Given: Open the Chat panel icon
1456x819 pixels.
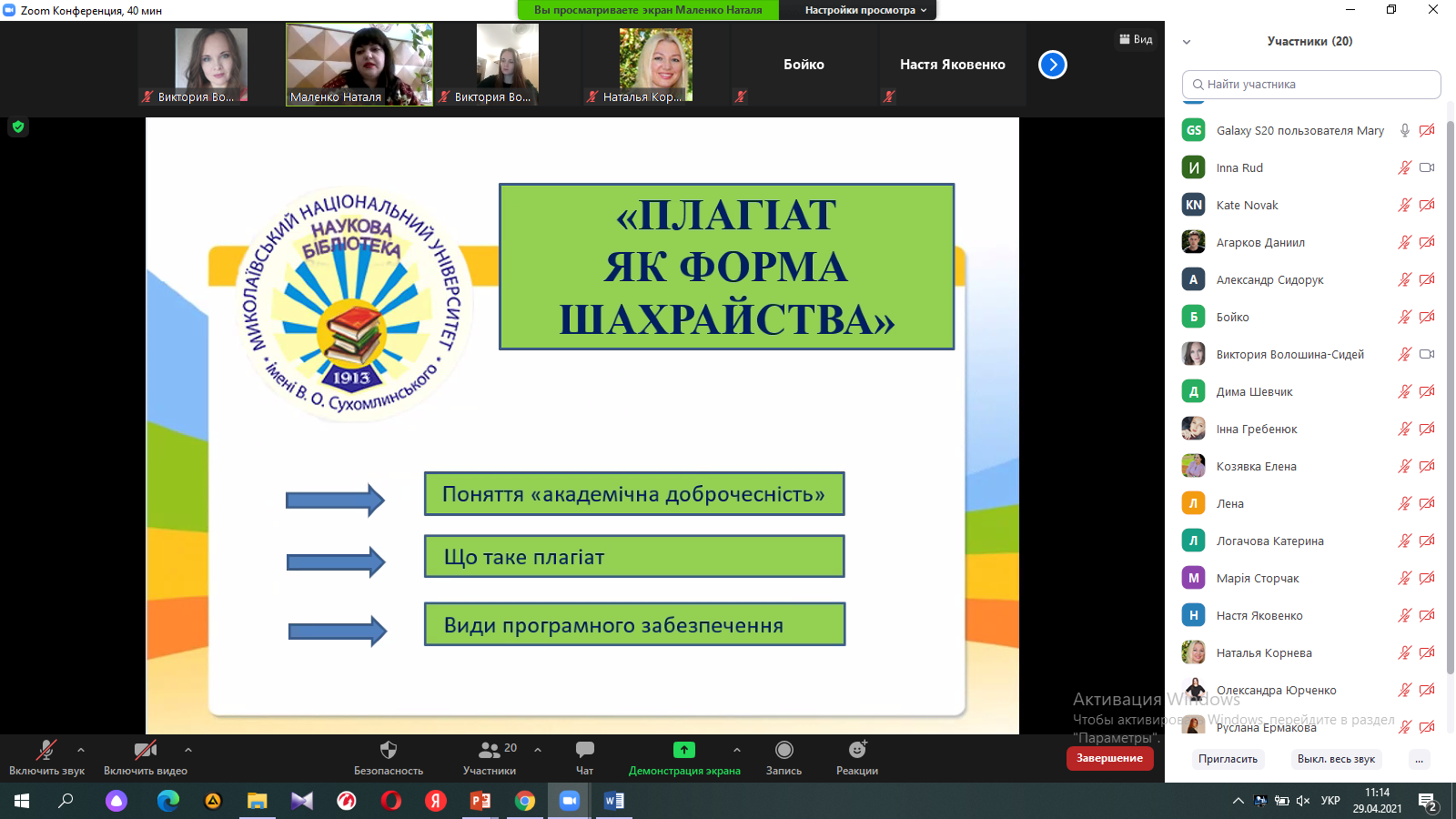Looking at the screenshot, I should (x=584, y=751).
